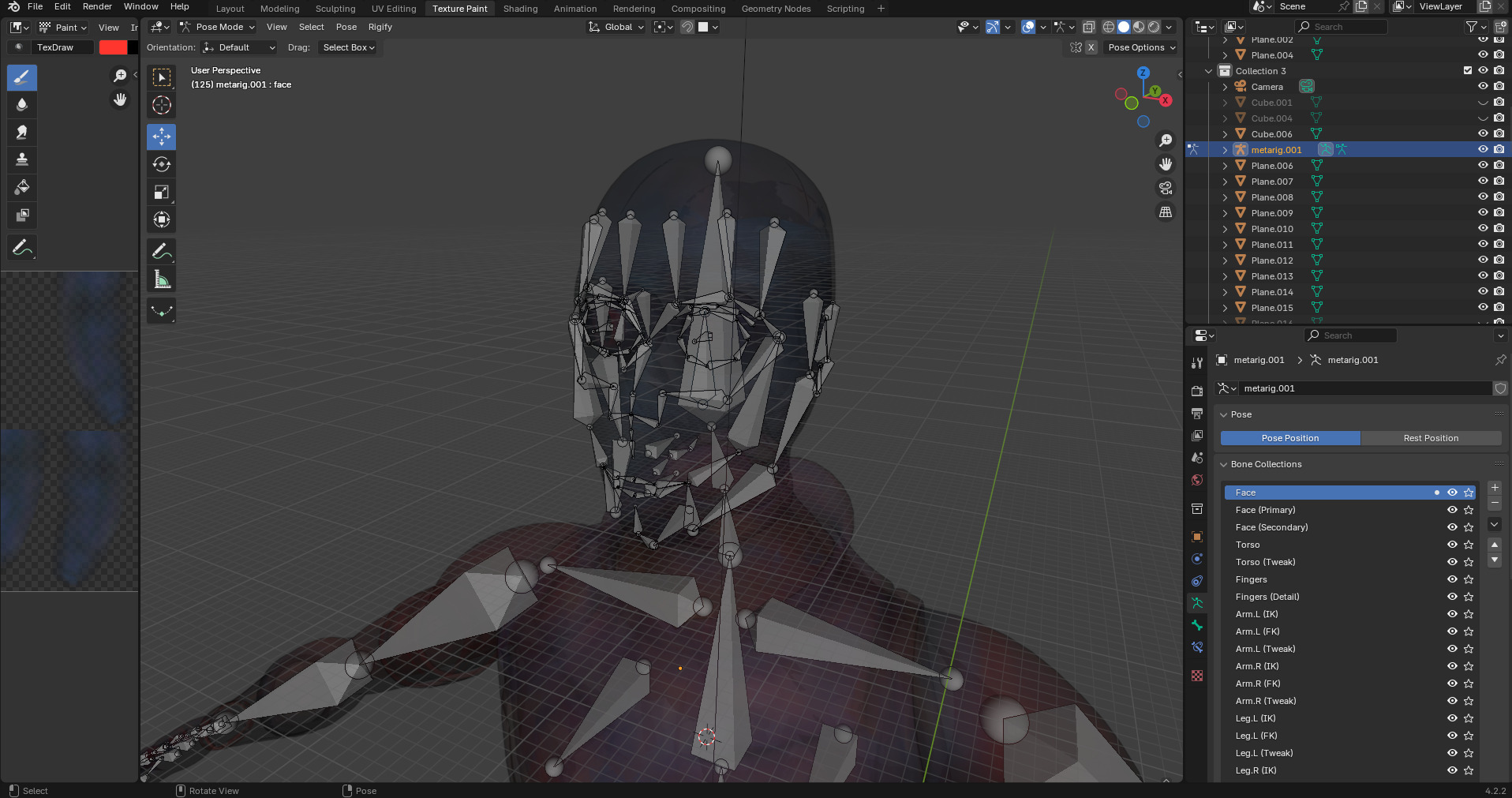Choose the Smear brush tool
The height and width of the screenshot is (798, 1512).
[x=22, y=132]
